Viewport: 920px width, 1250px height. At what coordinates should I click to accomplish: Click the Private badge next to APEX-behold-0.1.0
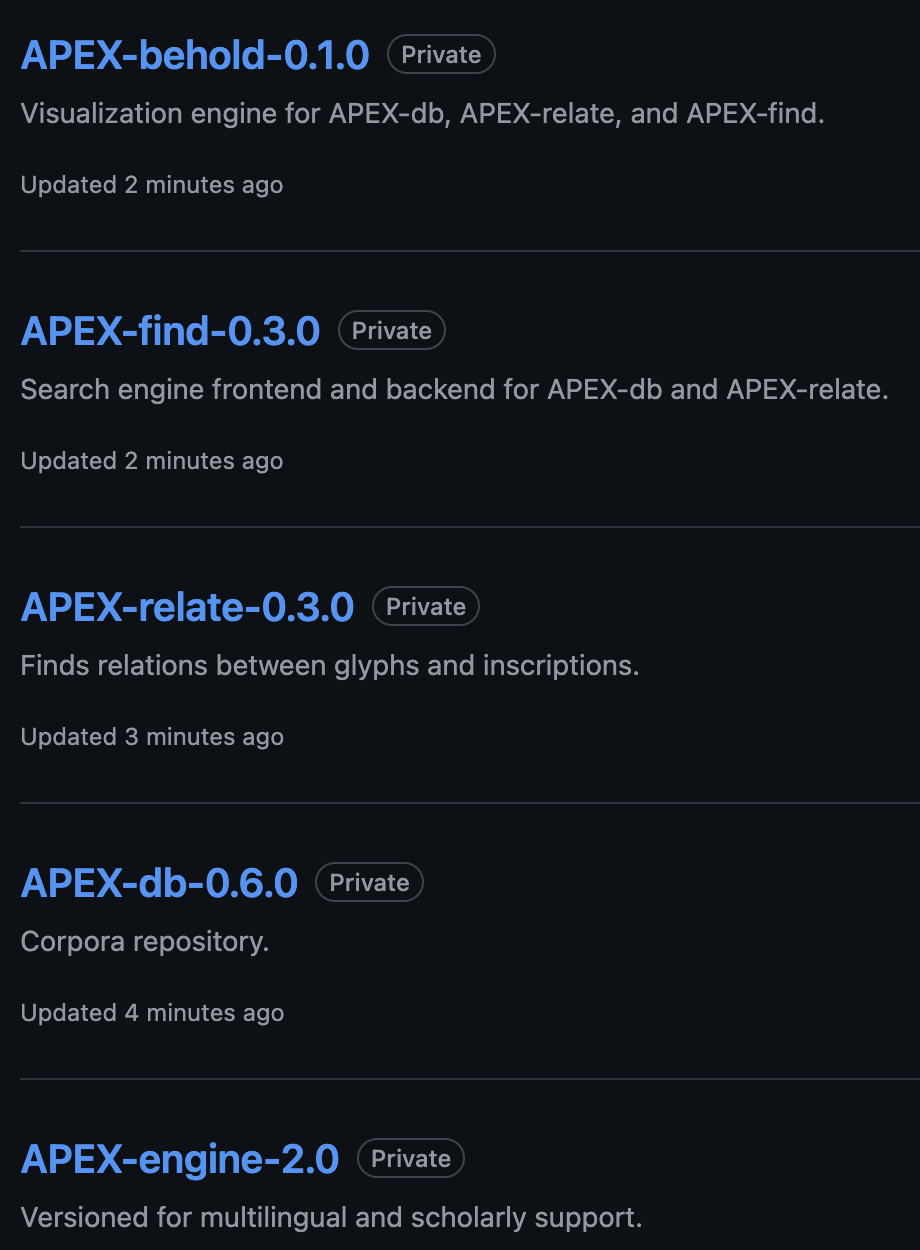[x=441, y=55]
